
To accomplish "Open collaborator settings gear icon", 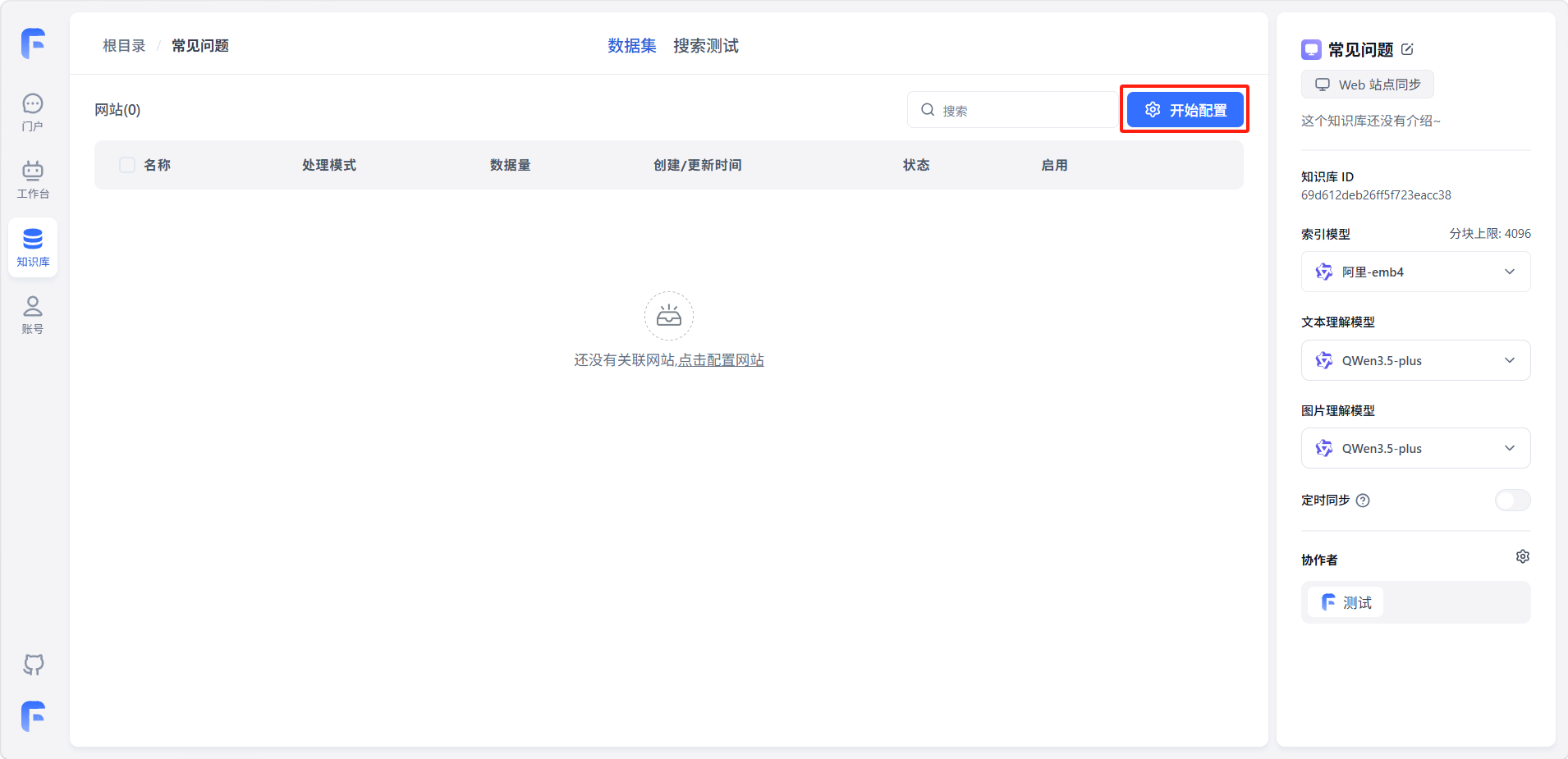I will click(1522, 556).
